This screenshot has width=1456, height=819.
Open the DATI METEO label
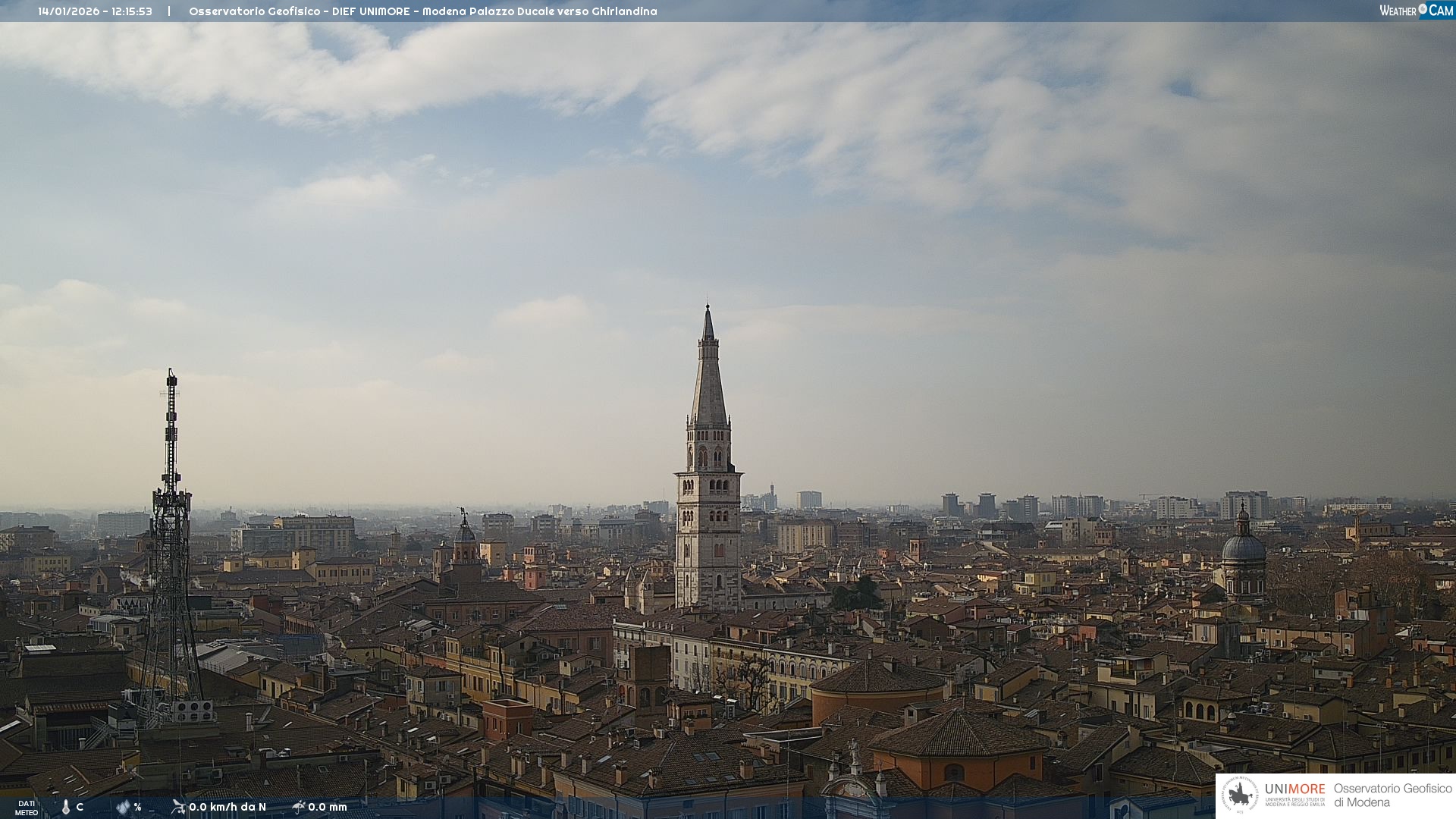(x=27, y=808)
